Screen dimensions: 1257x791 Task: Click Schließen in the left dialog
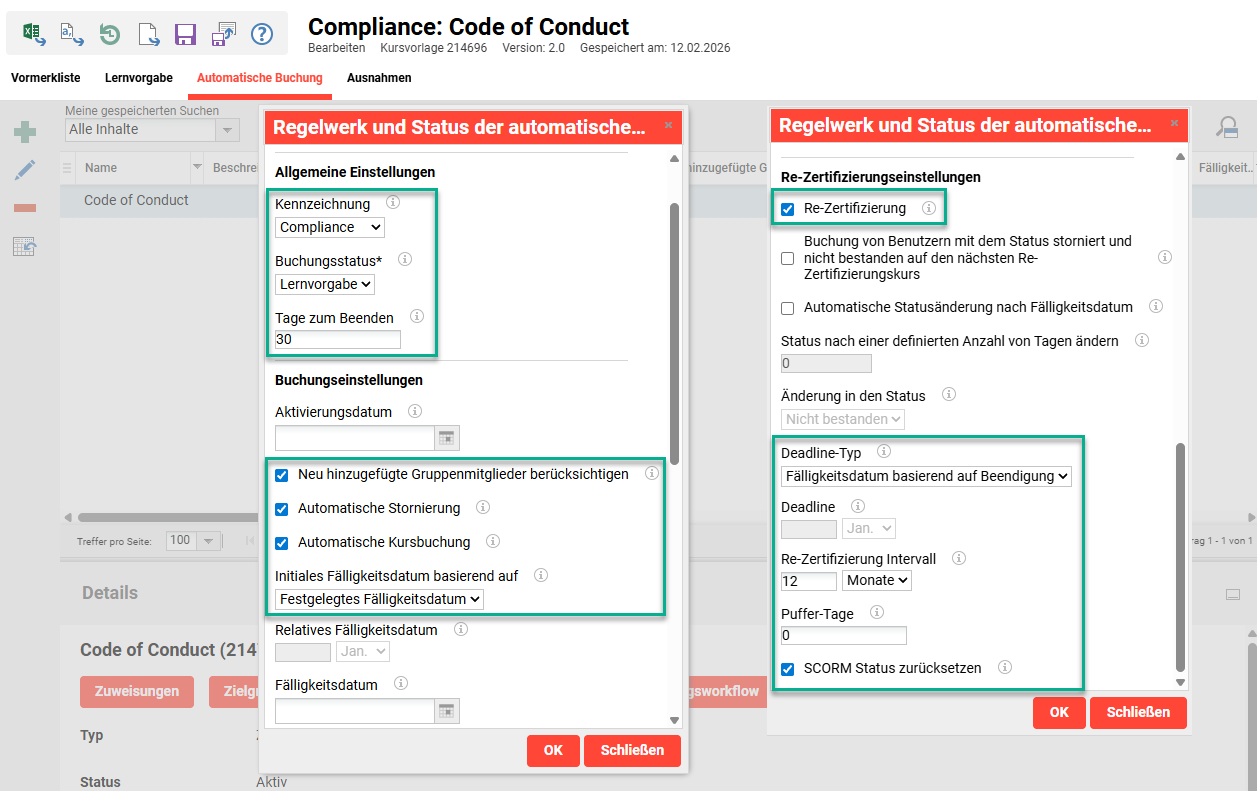point(632,750)
